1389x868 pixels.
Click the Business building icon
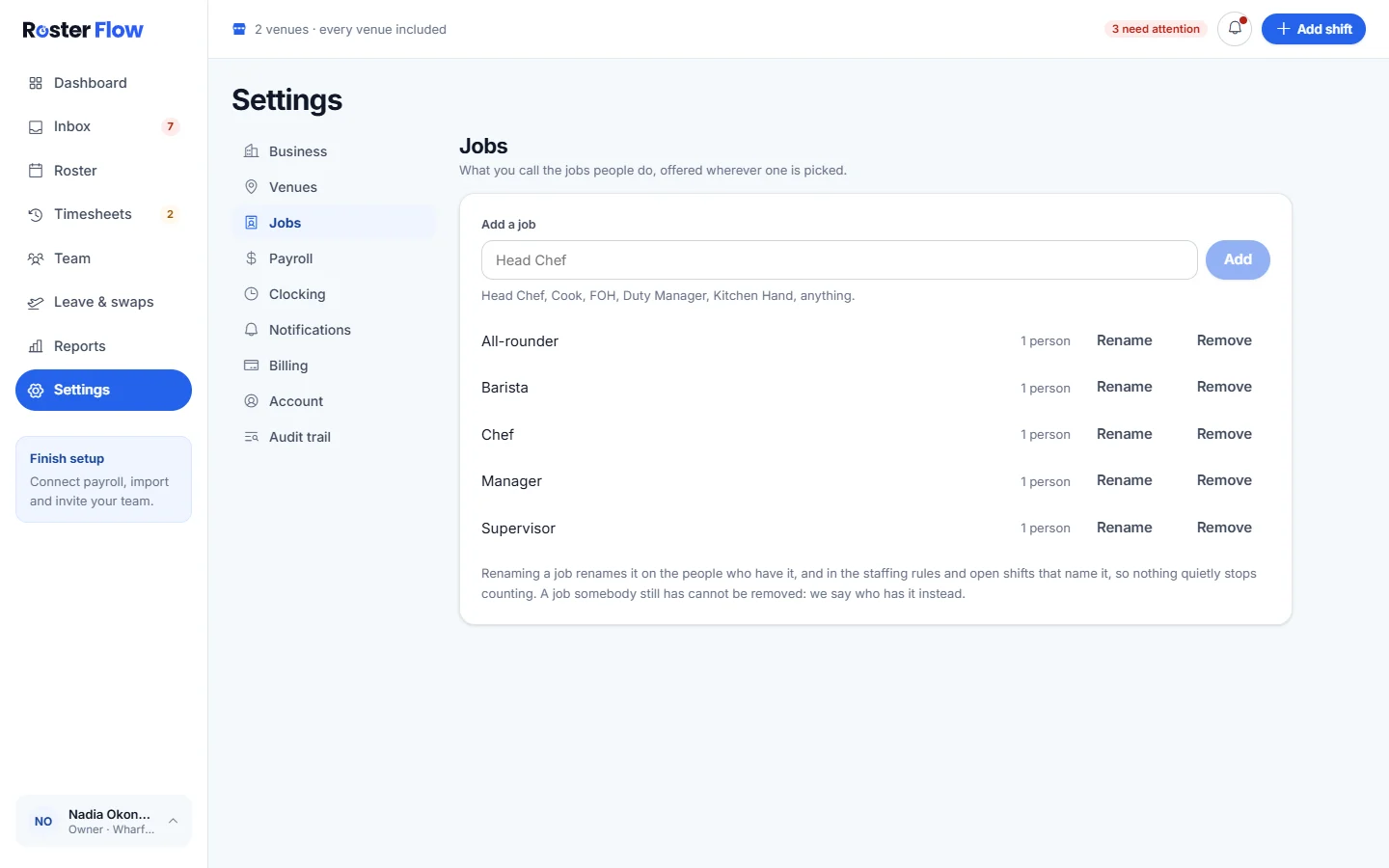click(x=251, y=151)
